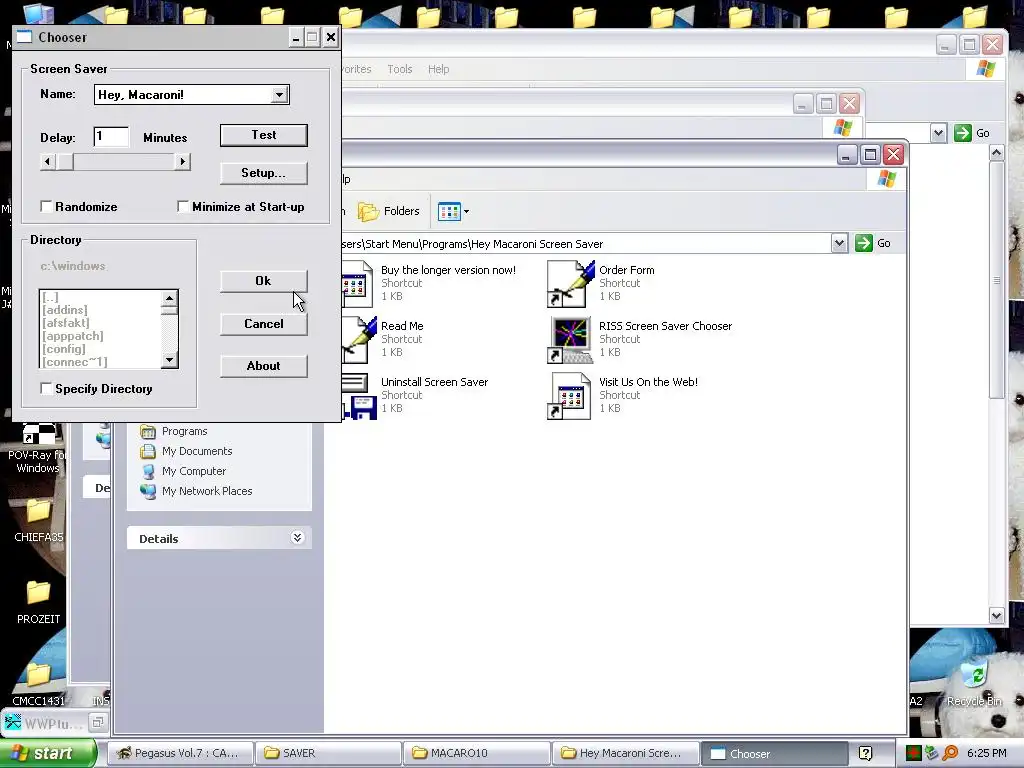Check Minimize at Start-up
This screenshot has width=1024, height=768.
click(x=183, y=206)
